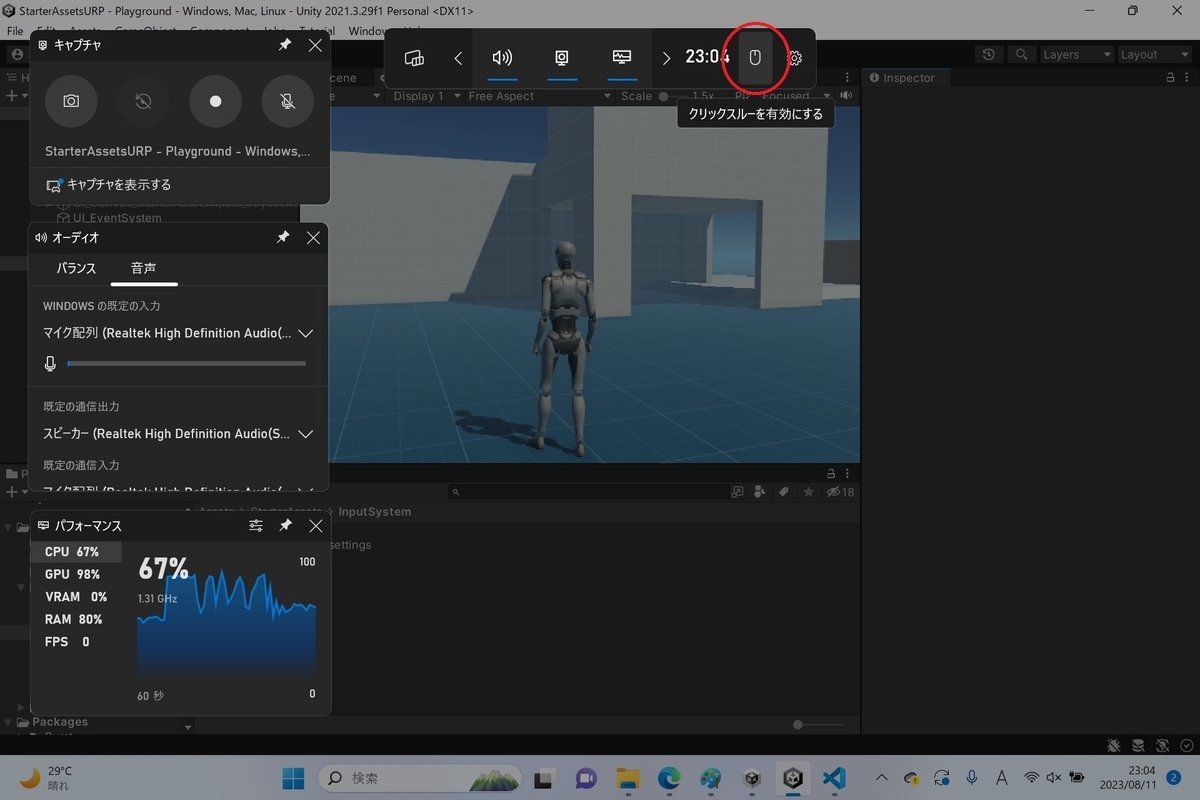Screen dimensions: 1200x800
Task: Open the Layers dropdown
Action: tap(1076, 55)
